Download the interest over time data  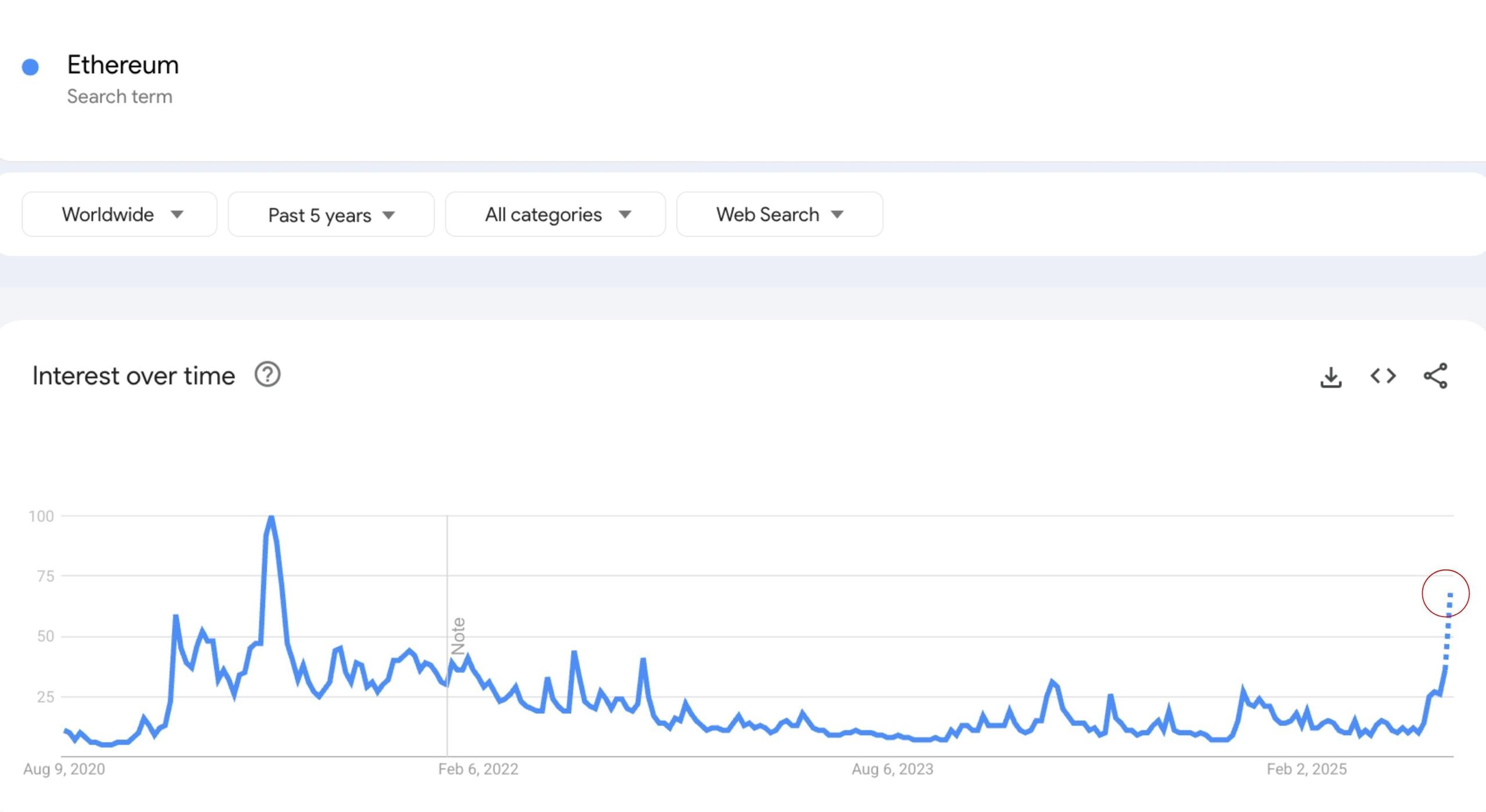tap(1330, 377)
